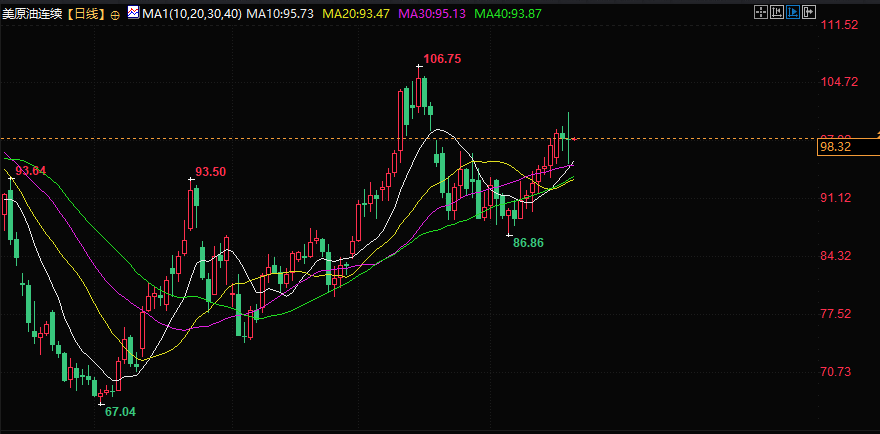Click the four-way crosshair move icon
This screenshot has width=880, height=434.
(x=761, y=12)
